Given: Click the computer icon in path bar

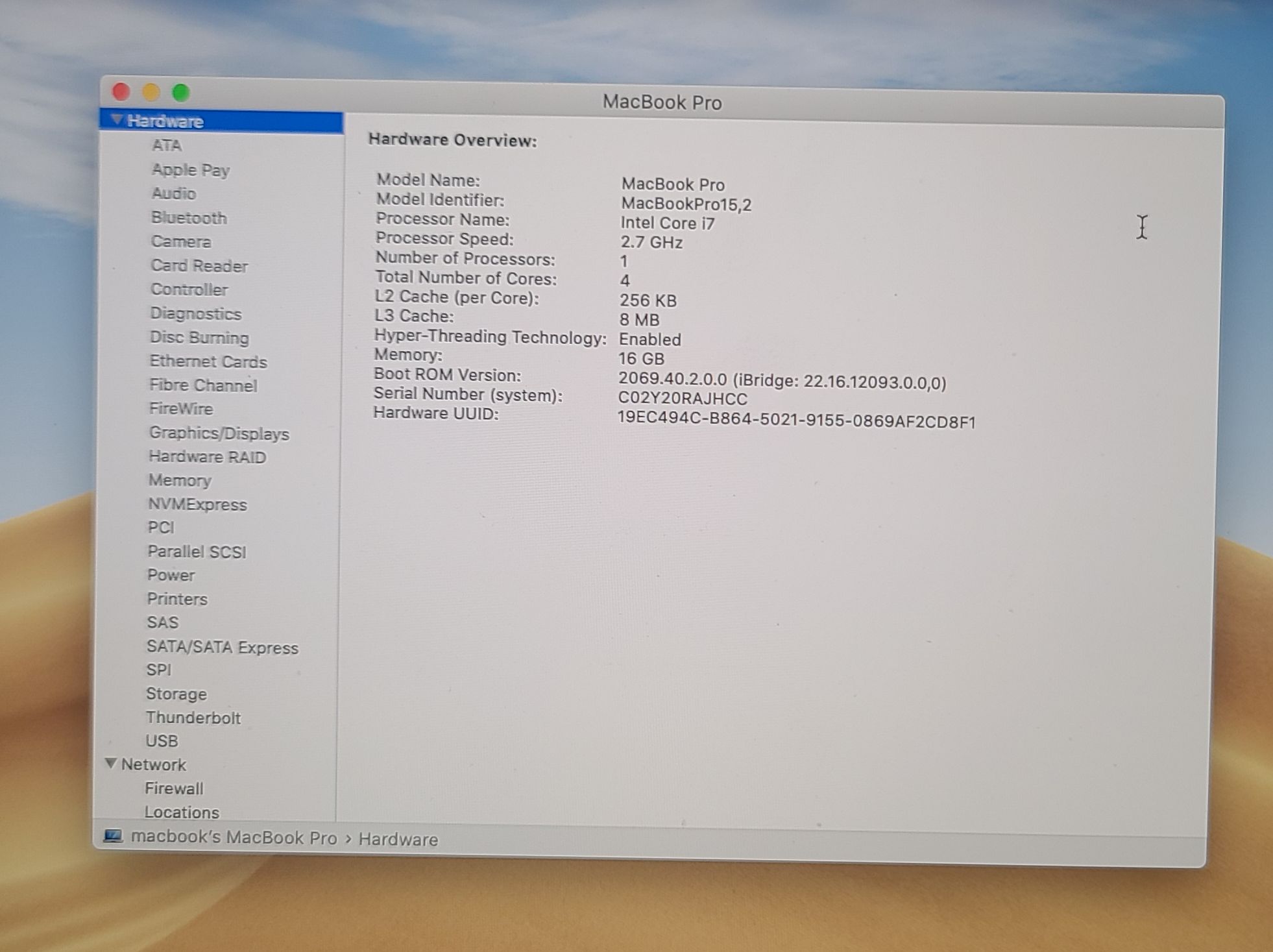Looking at the screenshot, I should click(x=113, y=836).
